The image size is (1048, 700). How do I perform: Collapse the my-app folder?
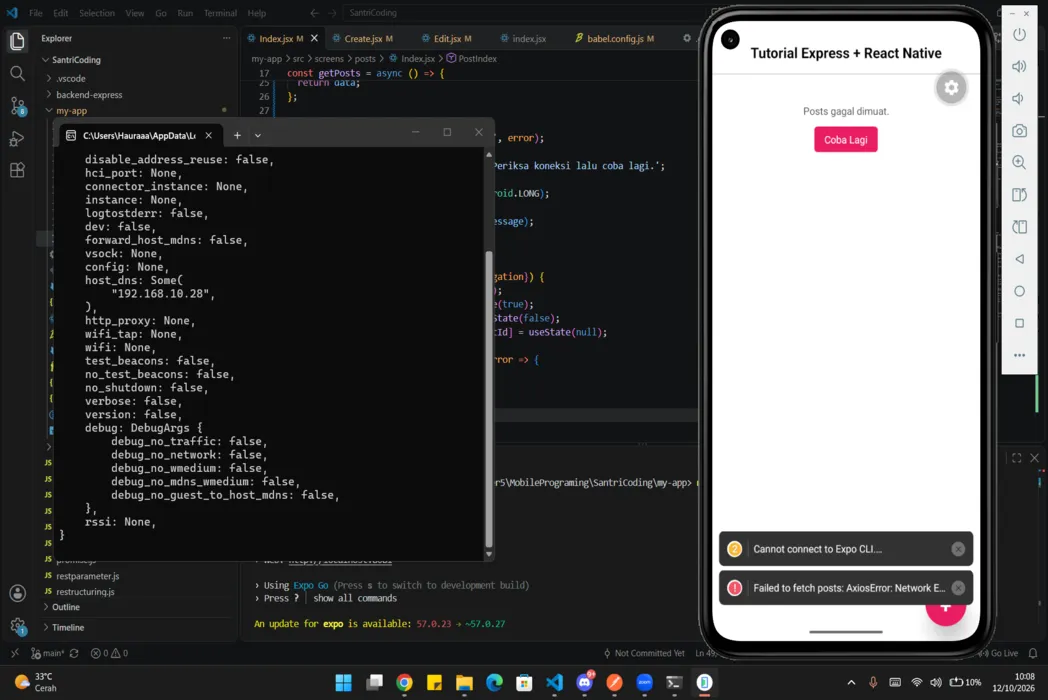coord(72,111)
